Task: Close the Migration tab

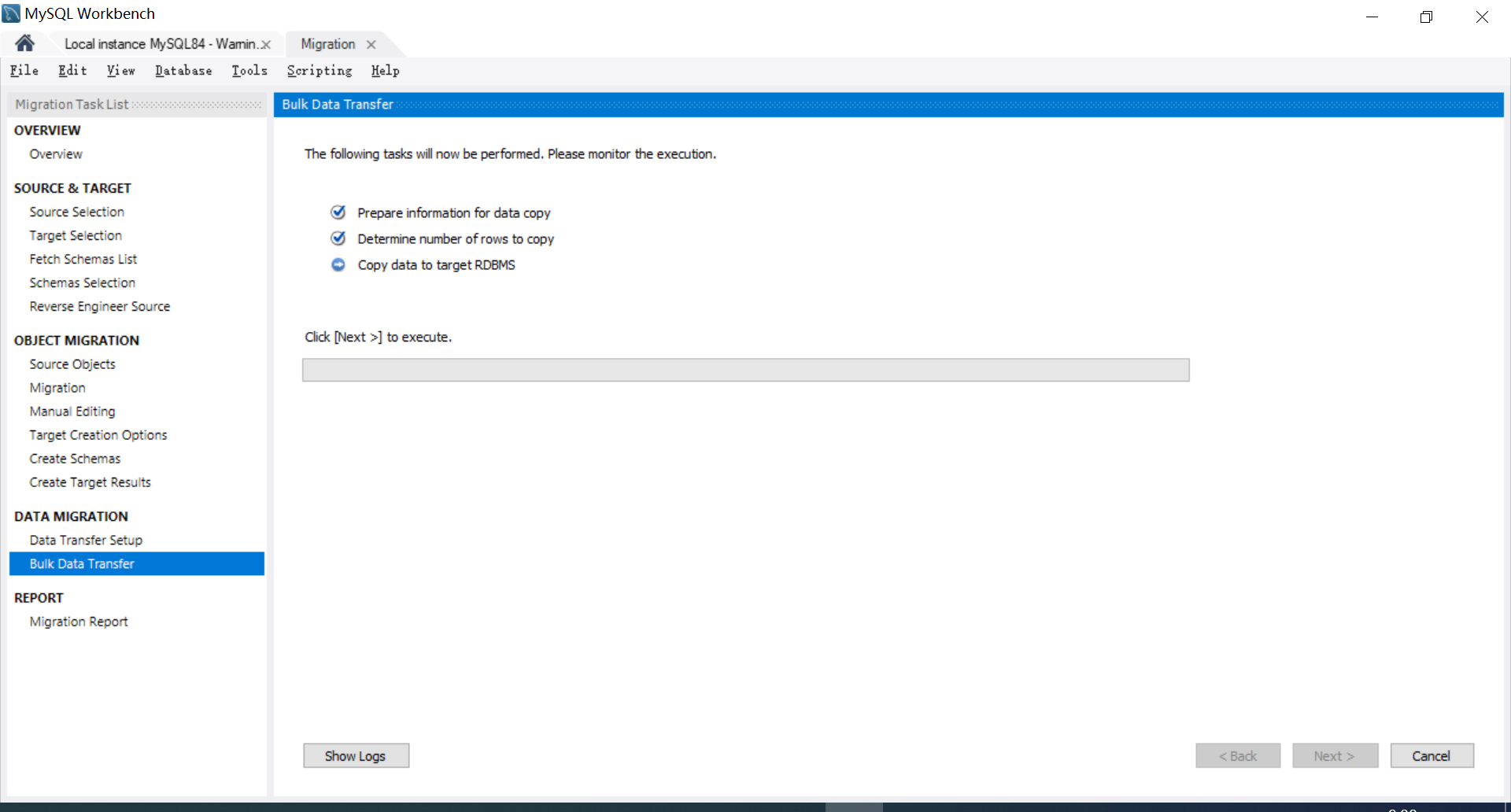Action: [371, 45]
